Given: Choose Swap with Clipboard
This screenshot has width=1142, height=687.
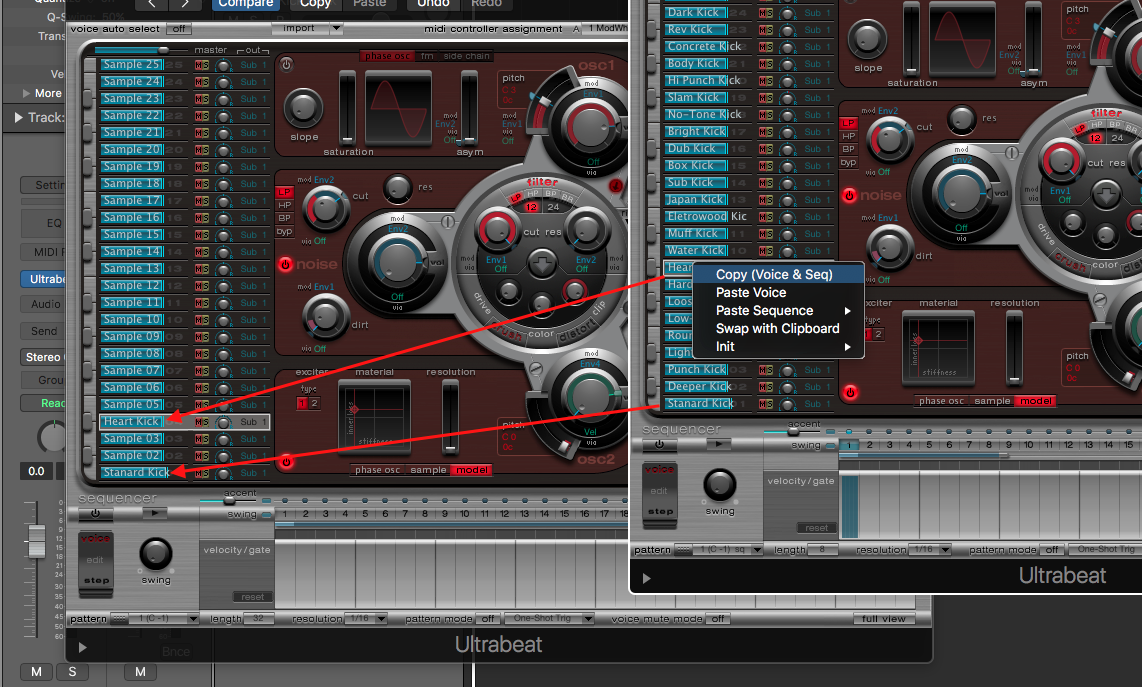Looking at the screenshot, I should point(777,329).
